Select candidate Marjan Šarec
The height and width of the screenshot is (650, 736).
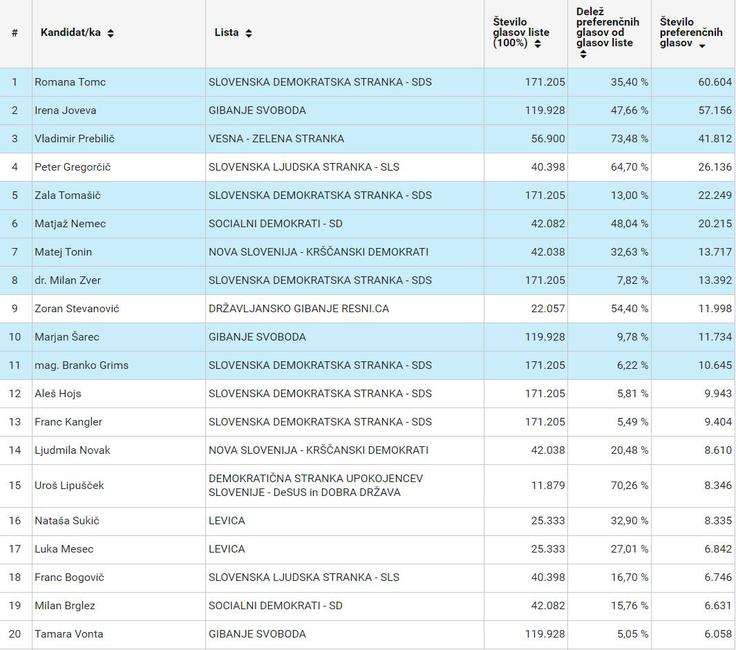(67, 337)
